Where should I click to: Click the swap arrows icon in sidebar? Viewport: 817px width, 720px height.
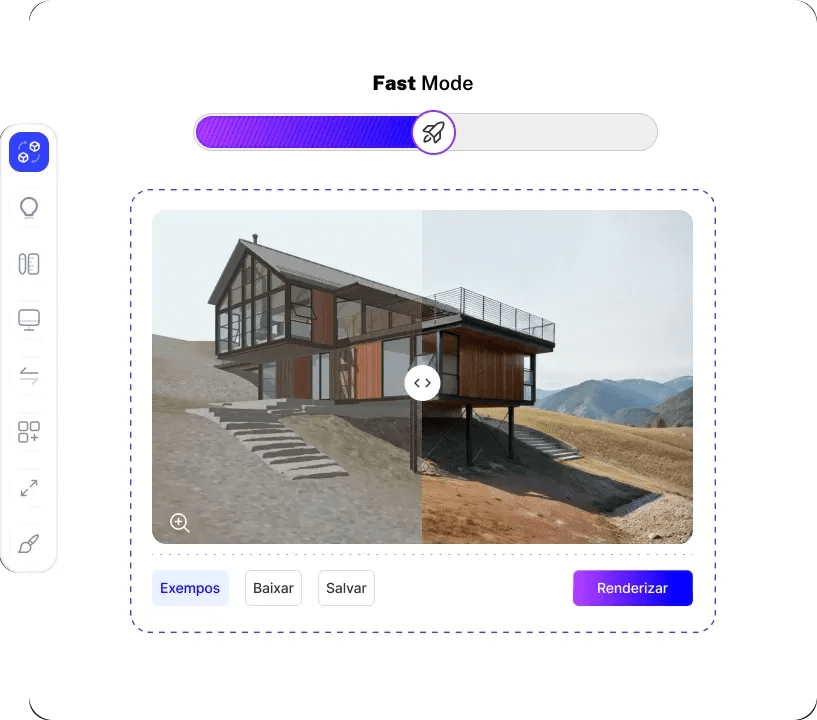[29, 376]
